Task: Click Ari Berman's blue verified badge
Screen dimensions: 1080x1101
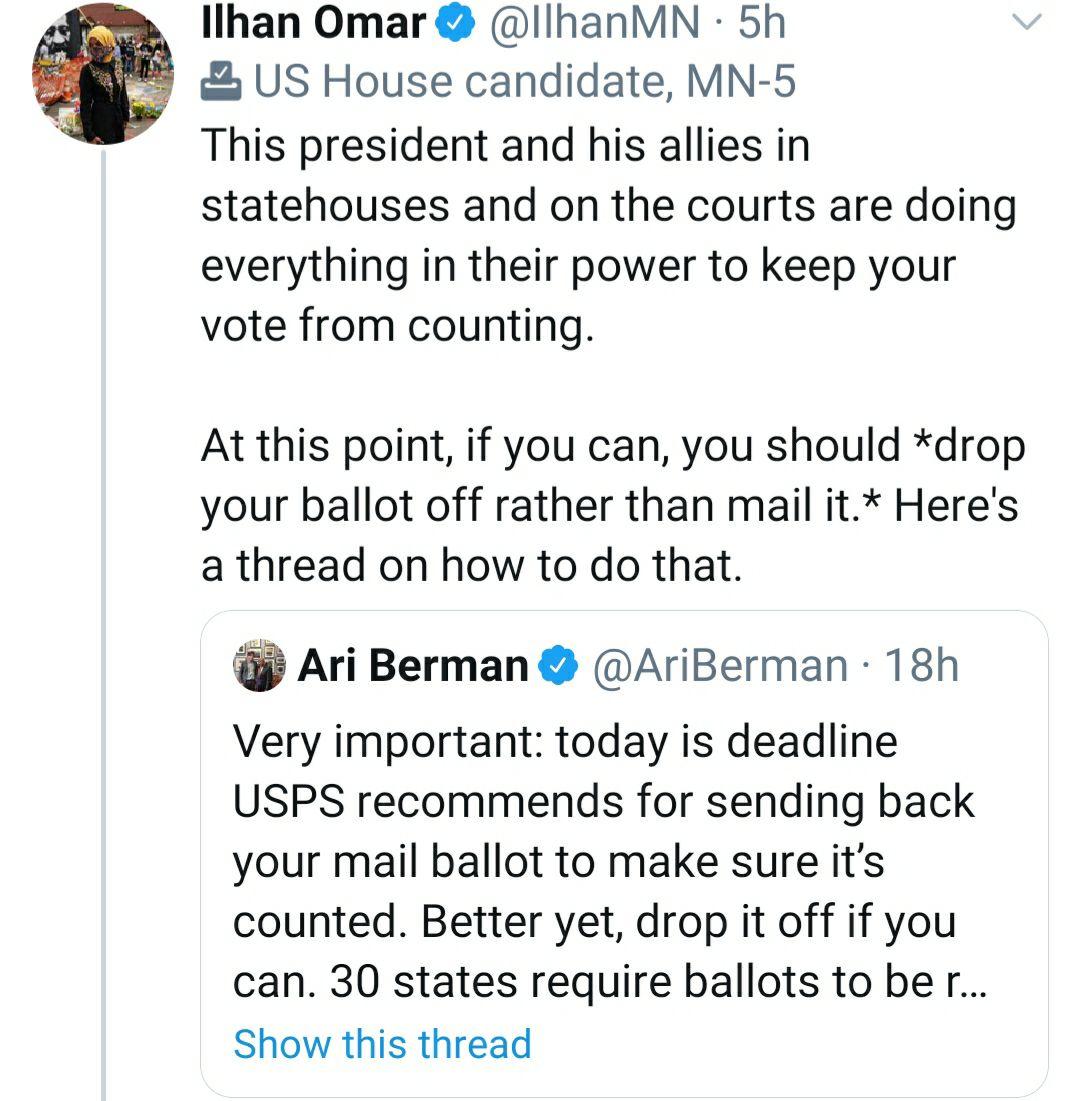Action: (x=558, y=666)
